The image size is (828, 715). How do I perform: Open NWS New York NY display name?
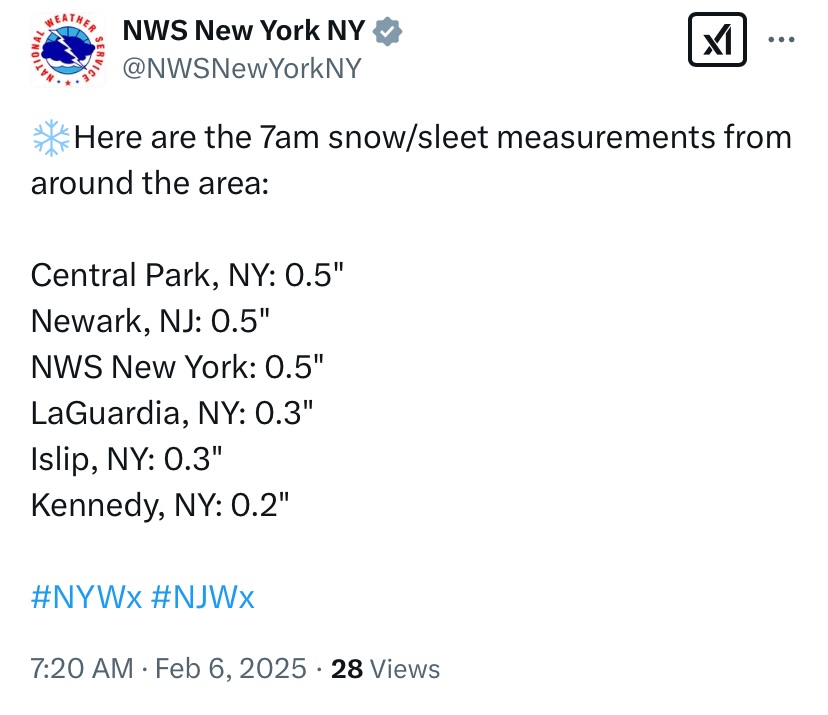pos(244,30)
